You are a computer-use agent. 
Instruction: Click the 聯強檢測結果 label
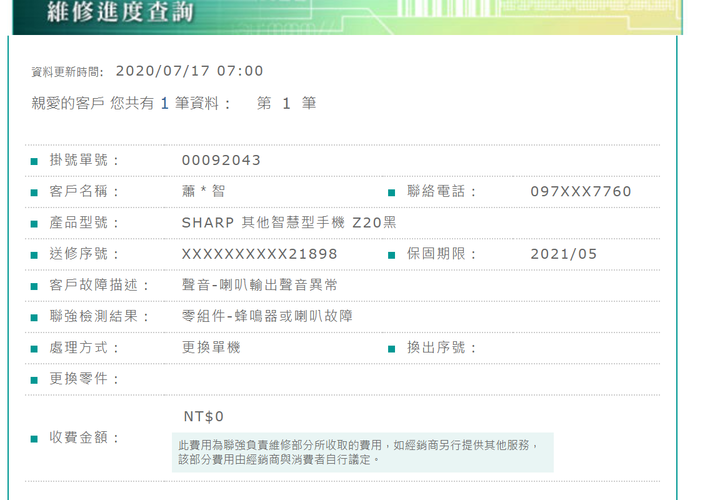tap(99, 316)
